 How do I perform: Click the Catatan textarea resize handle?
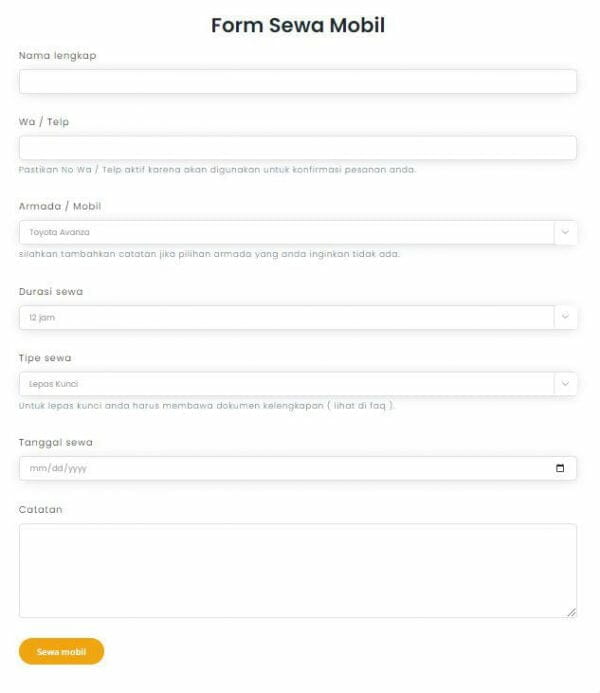571,612
